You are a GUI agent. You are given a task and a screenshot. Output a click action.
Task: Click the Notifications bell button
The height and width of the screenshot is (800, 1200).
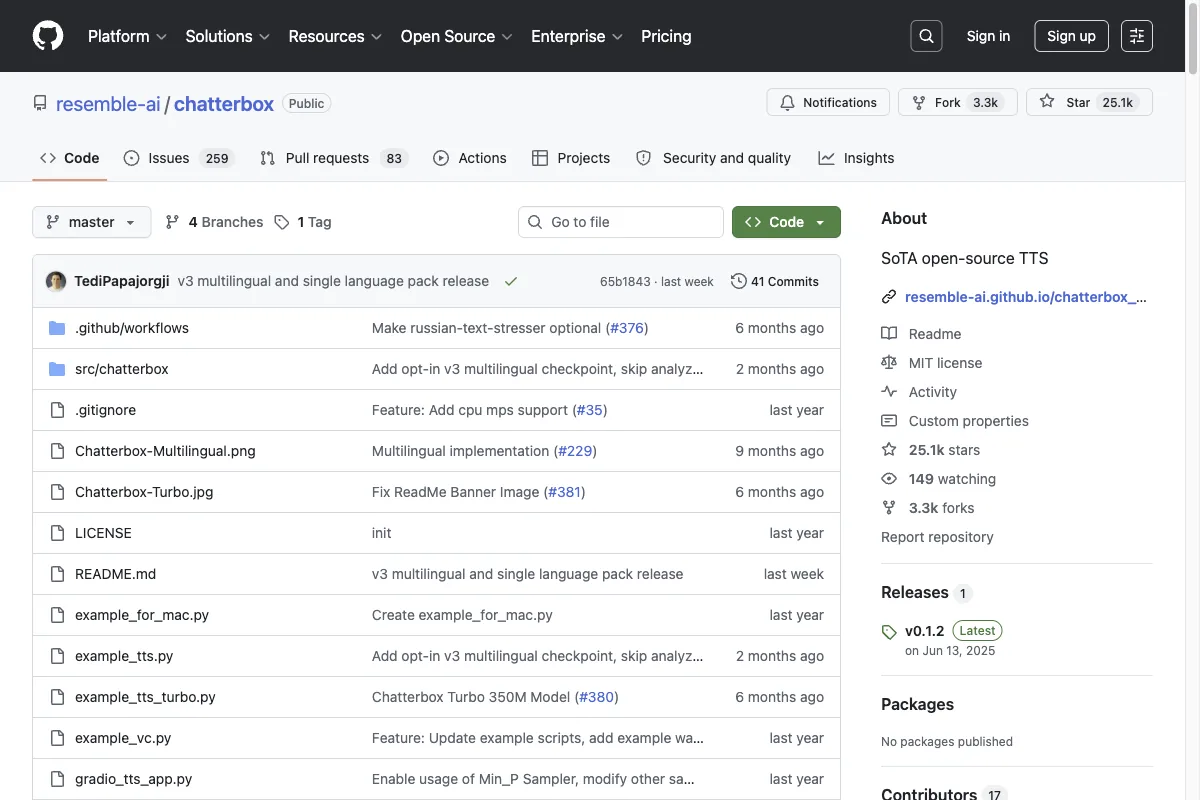(828, 102)
